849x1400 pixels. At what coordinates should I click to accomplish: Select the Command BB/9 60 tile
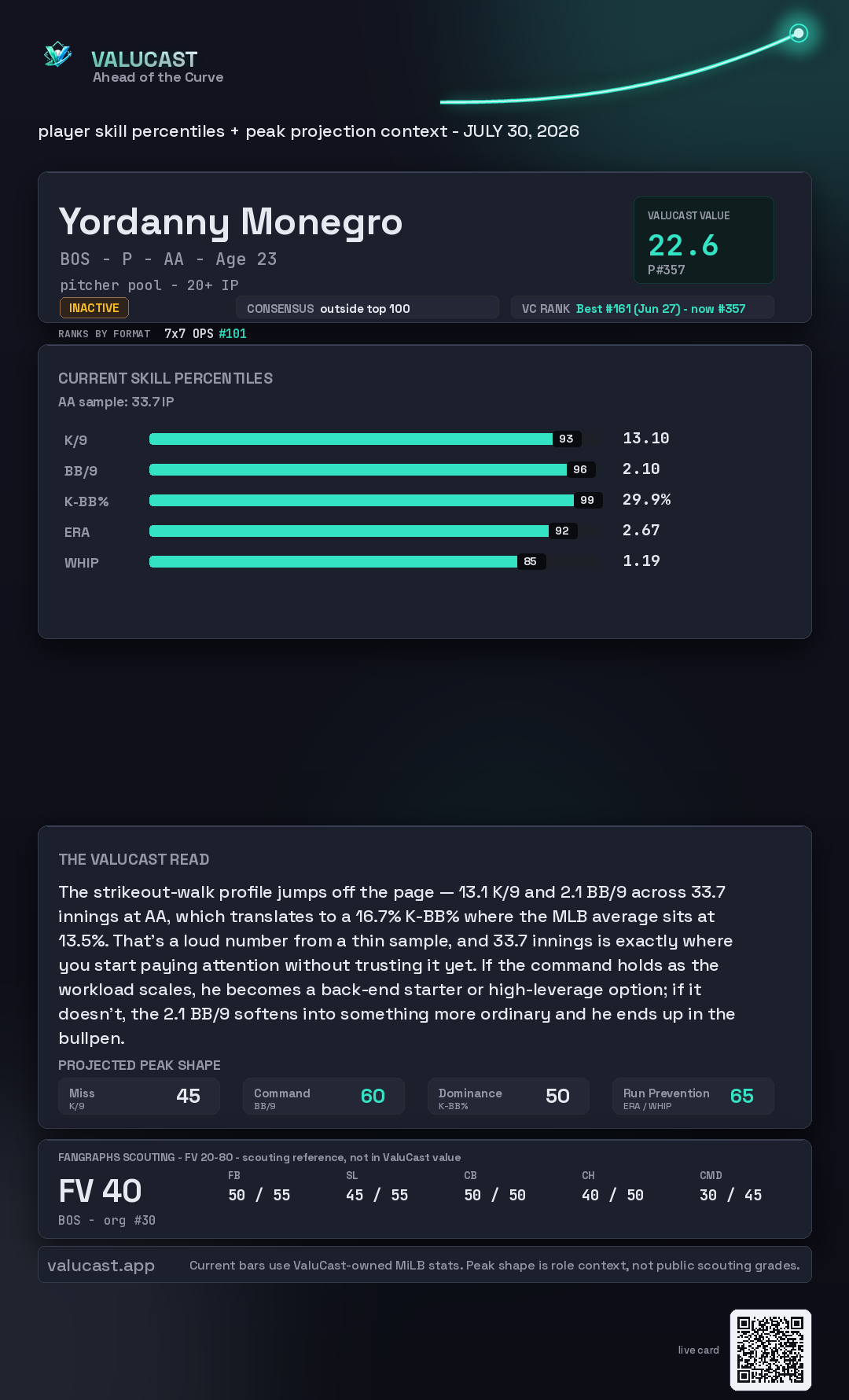point(324,1096)
